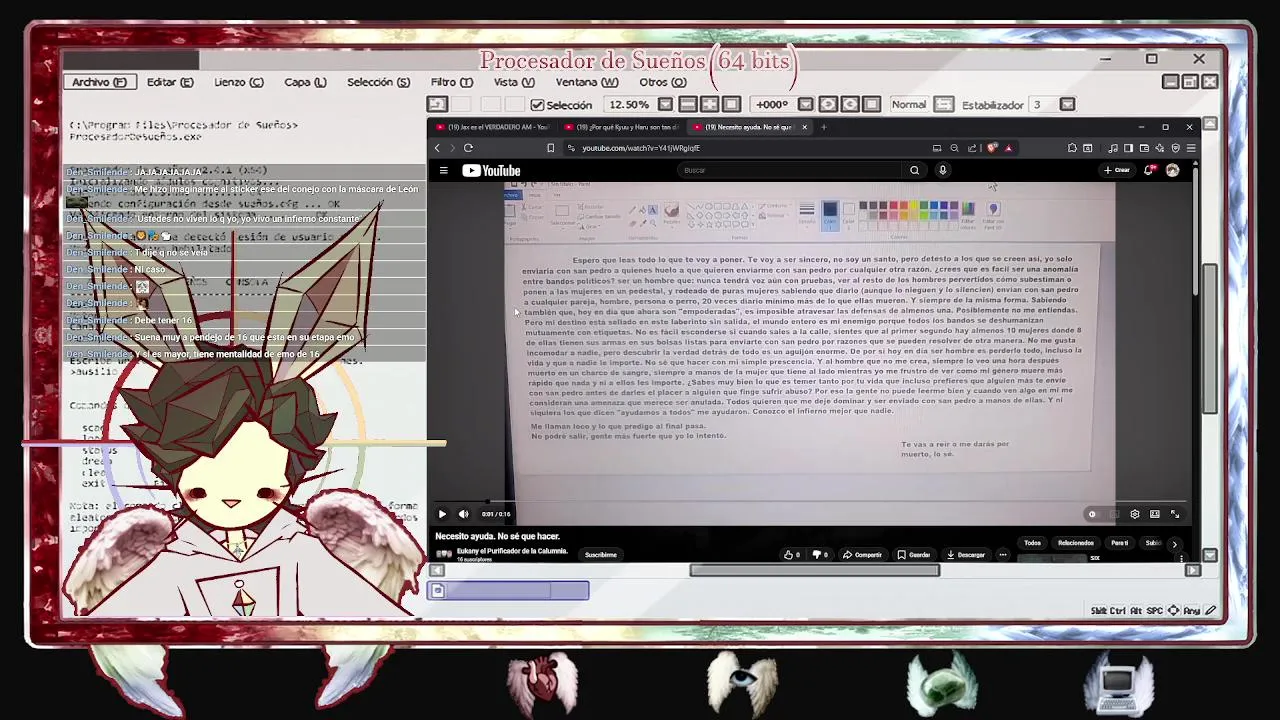Viewport: 1280px width, 720px height.
Task: Click reset rotation icon before Normal field
Action: pyautogui.click(x=871, y=104)
